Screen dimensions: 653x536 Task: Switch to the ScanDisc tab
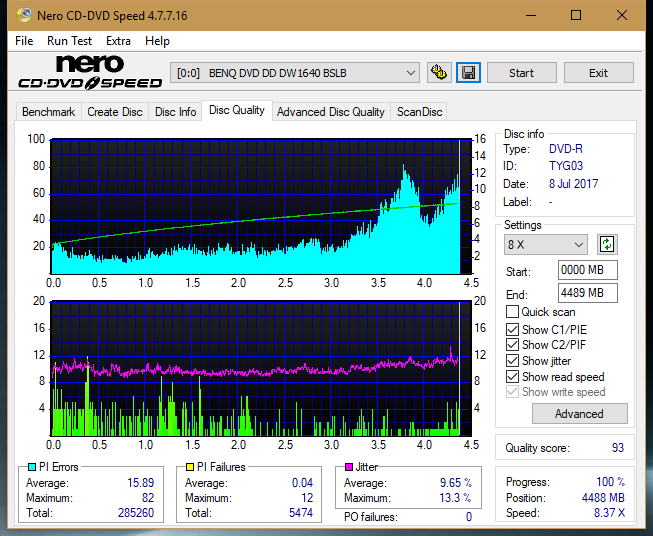click(x=419, y=112)
